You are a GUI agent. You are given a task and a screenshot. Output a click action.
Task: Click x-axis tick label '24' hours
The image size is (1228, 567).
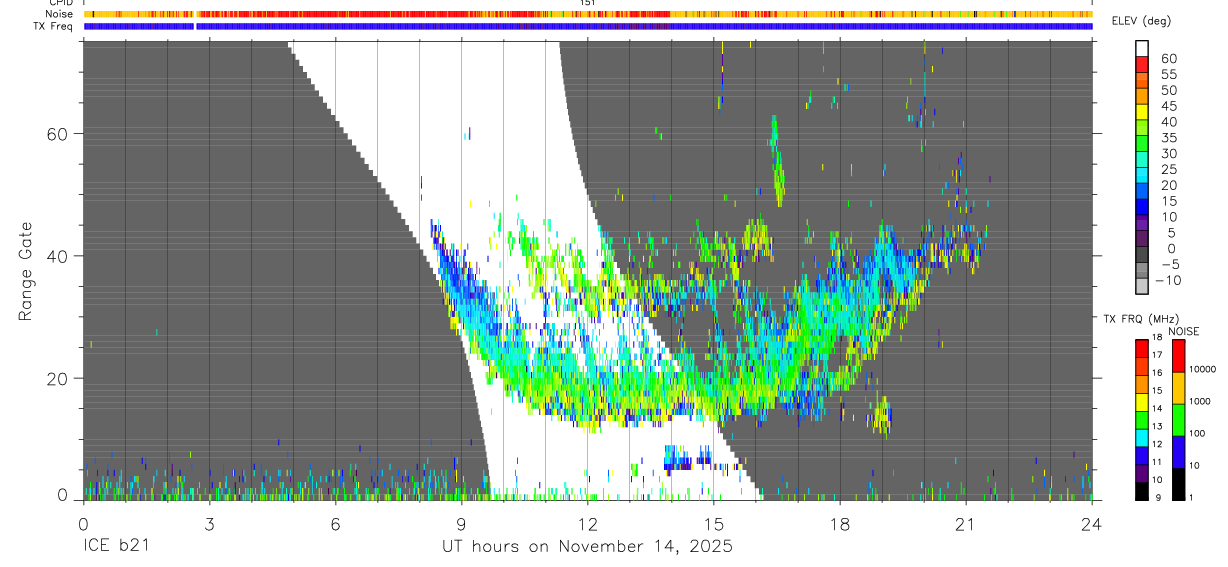tap(1092, 525)
